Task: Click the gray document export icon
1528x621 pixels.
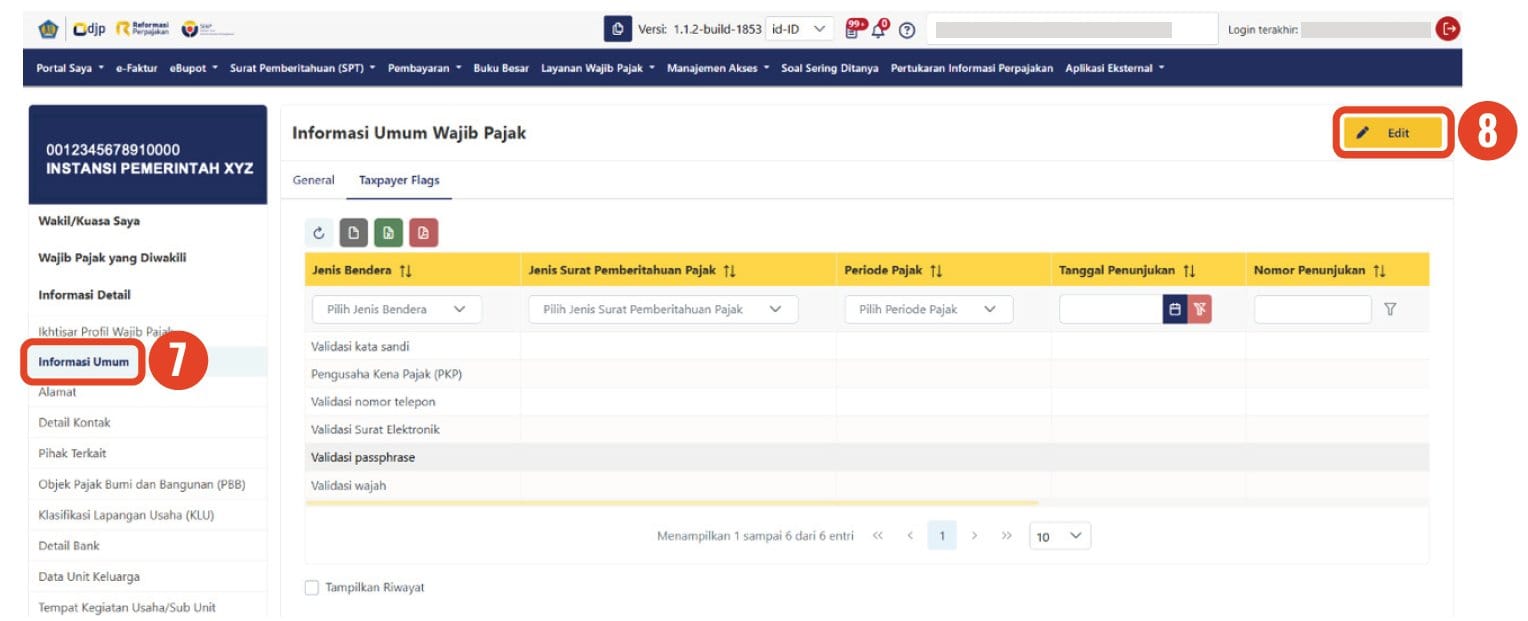Action: tap(354, 233)
